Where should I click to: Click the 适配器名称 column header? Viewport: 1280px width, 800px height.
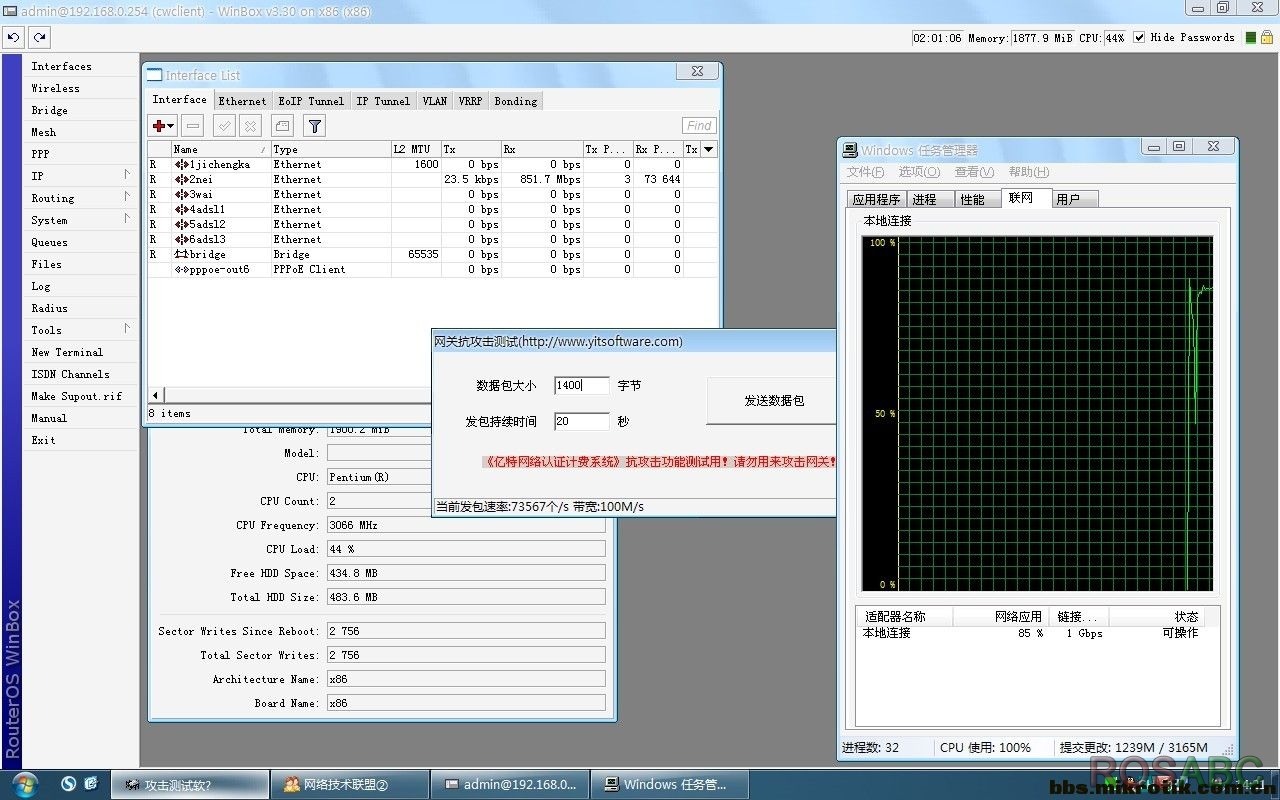click(x=904, y=617)
